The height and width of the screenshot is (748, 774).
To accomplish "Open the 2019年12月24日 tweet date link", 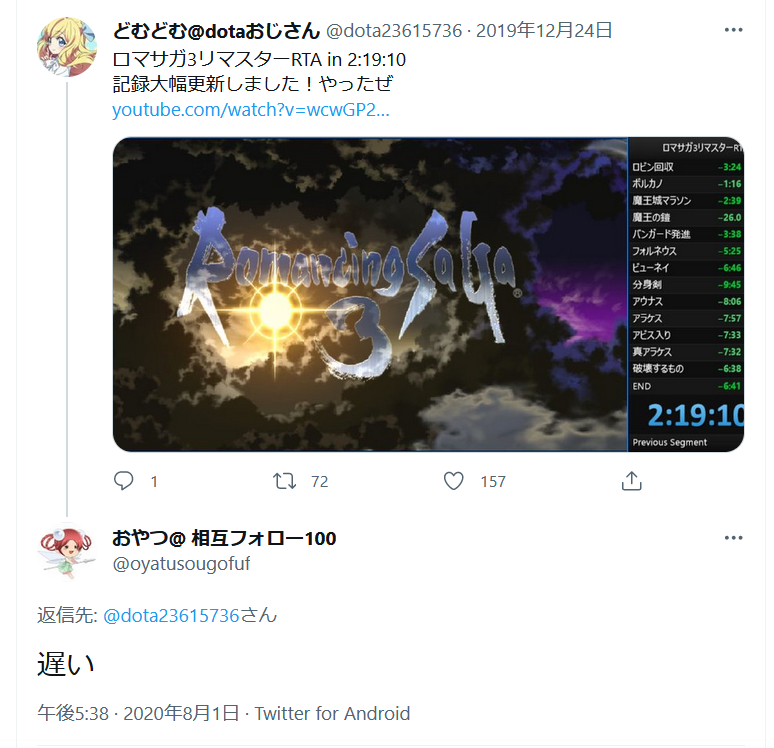I will point(544,31).
